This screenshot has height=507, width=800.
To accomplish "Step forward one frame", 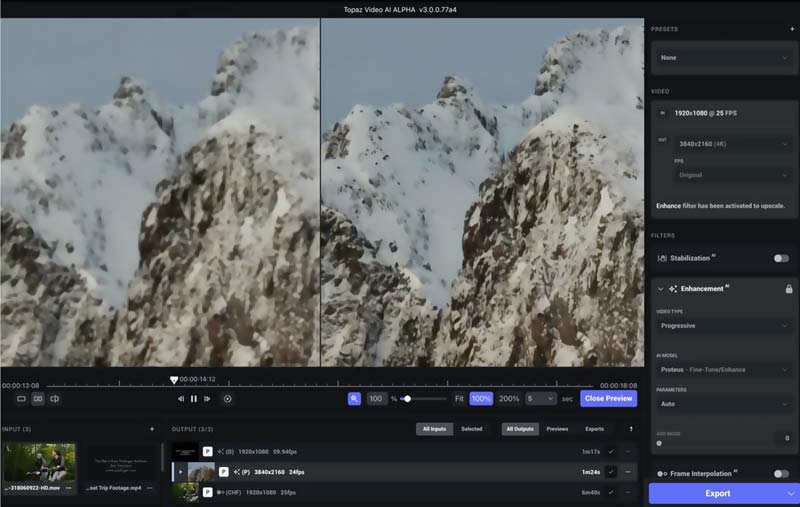I will coord(207,399).
